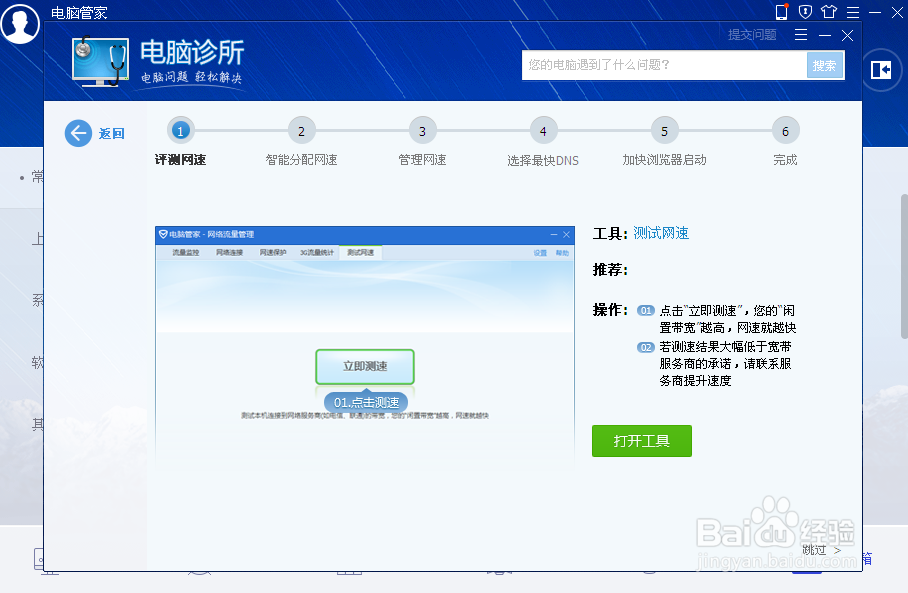Select step 2 circle 智能分配网速
The width and height of the screenshot is (908, 593).
301,131
